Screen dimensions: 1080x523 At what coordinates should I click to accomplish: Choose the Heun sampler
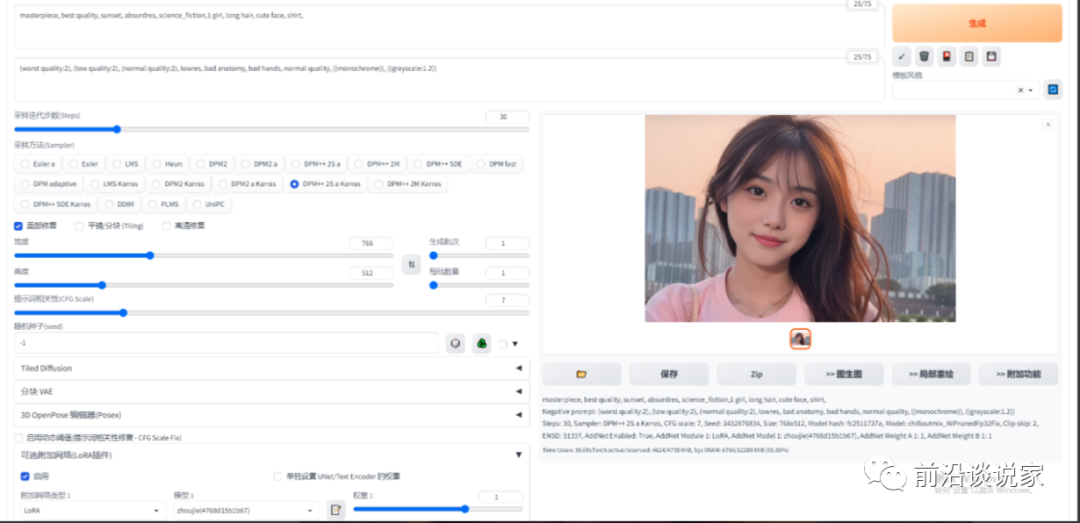coord(167,164)
